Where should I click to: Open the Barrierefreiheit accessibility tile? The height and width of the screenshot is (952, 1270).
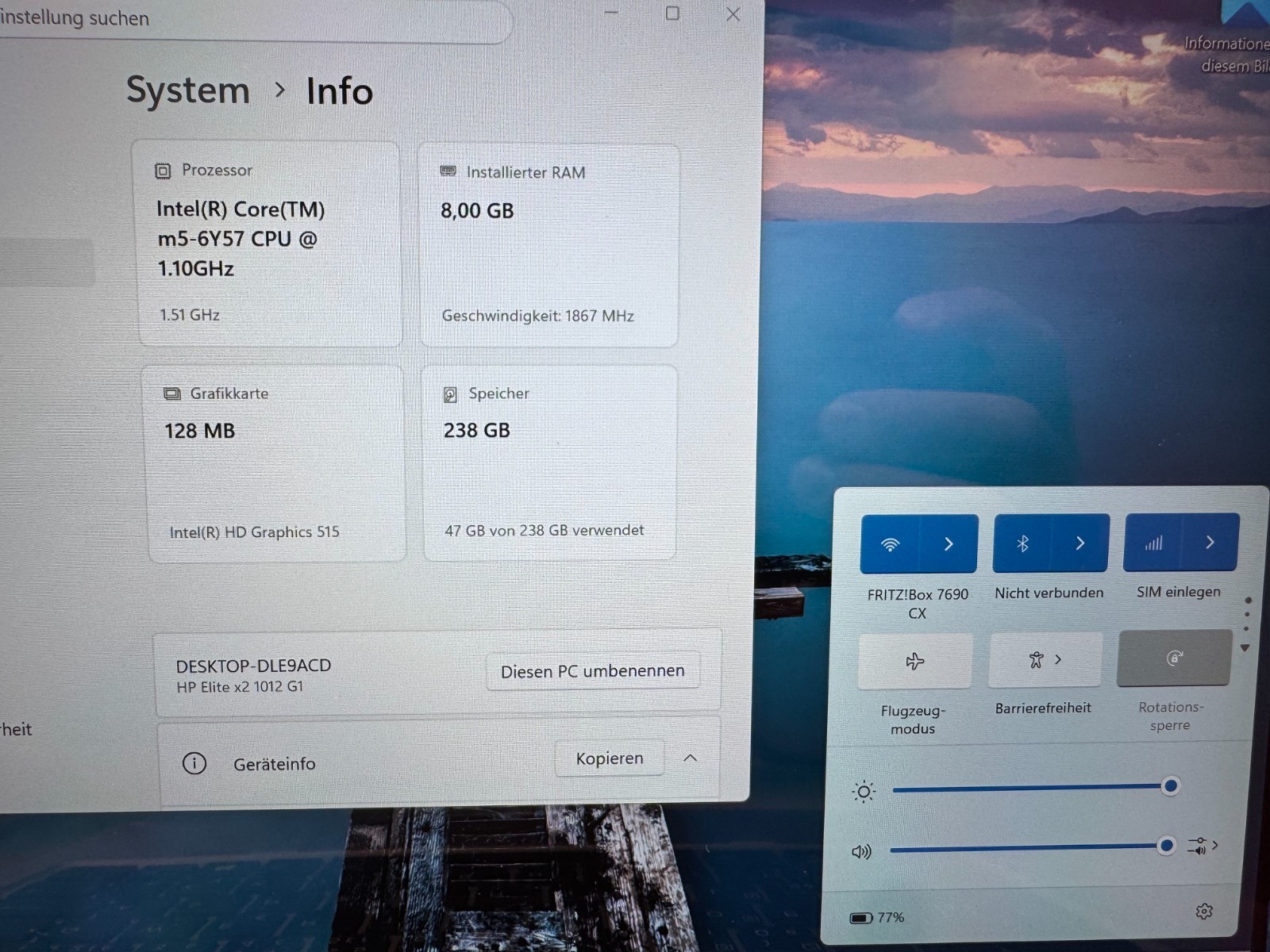click(x=1045, y=659)
